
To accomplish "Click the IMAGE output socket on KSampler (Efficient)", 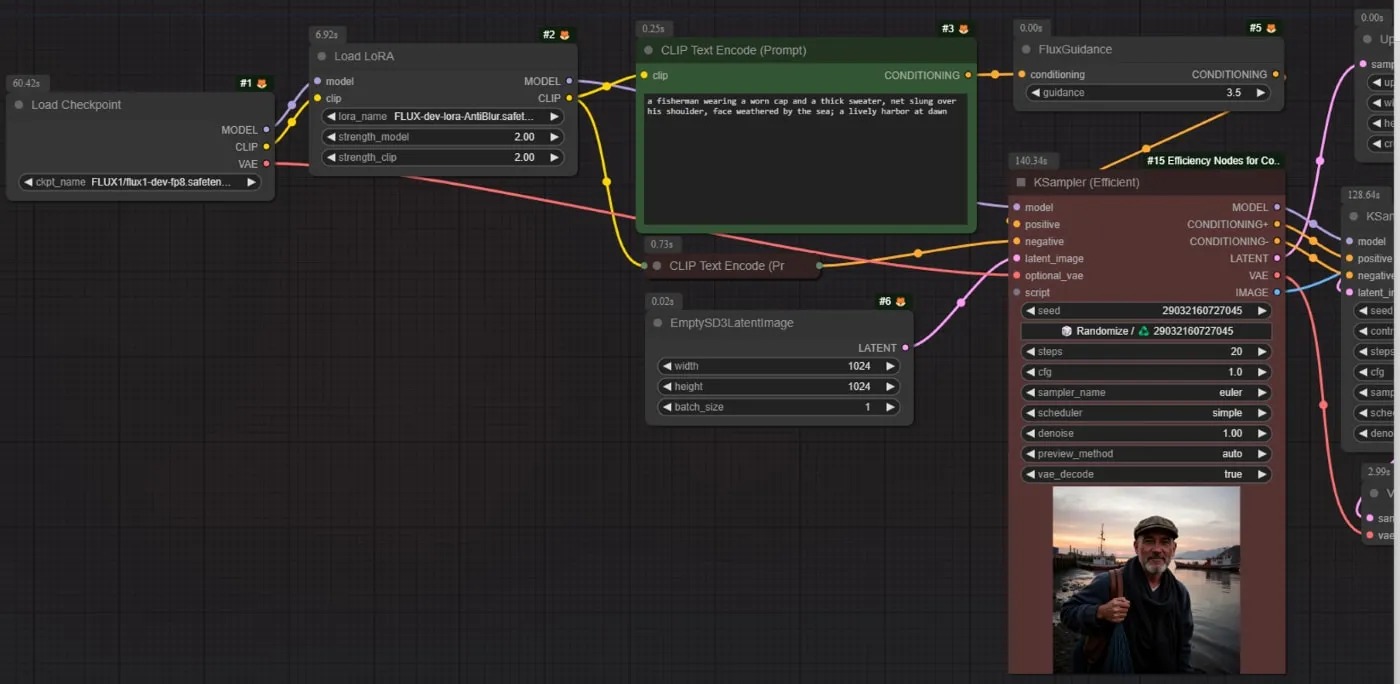I will [x=1277, y=292].
